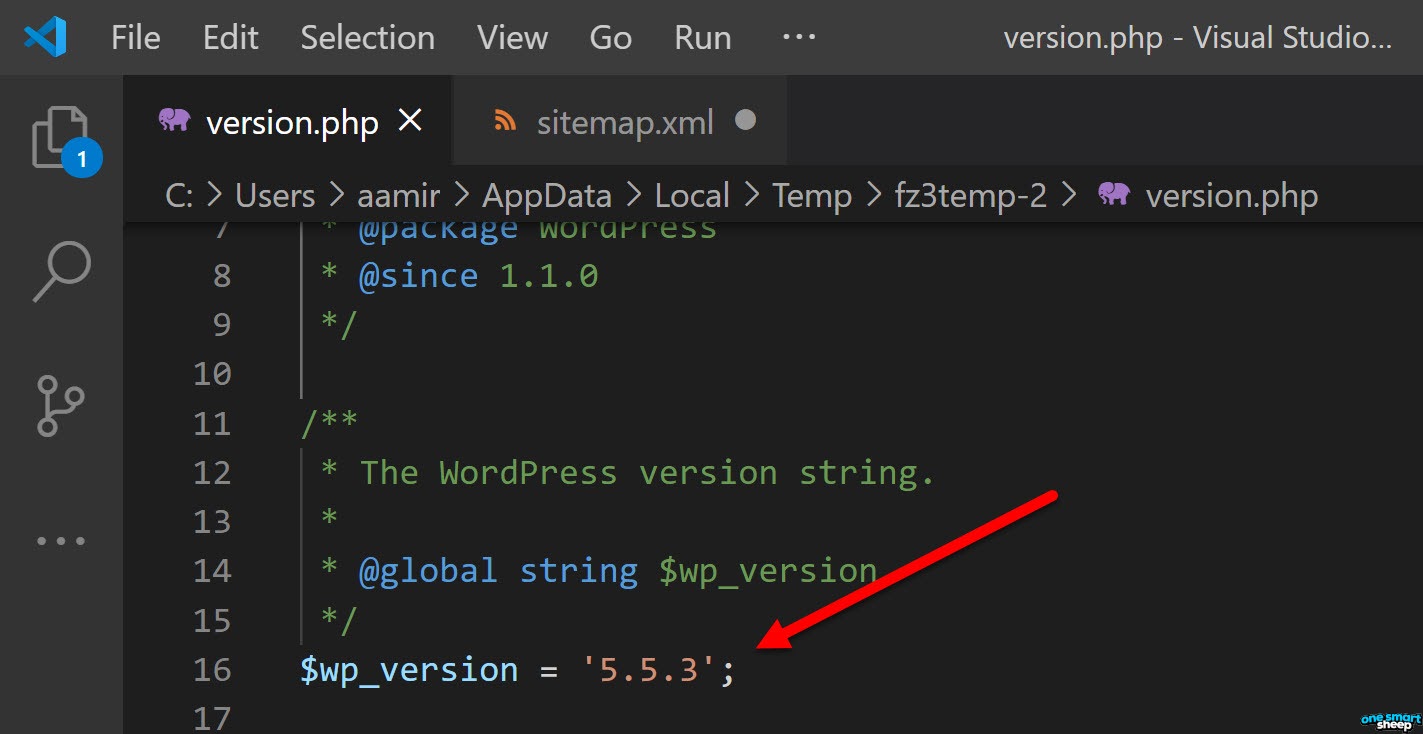Click the PHP elephant icon in breadcrumb
The height and width of the screenshot is (734, 1423).
1114,194
